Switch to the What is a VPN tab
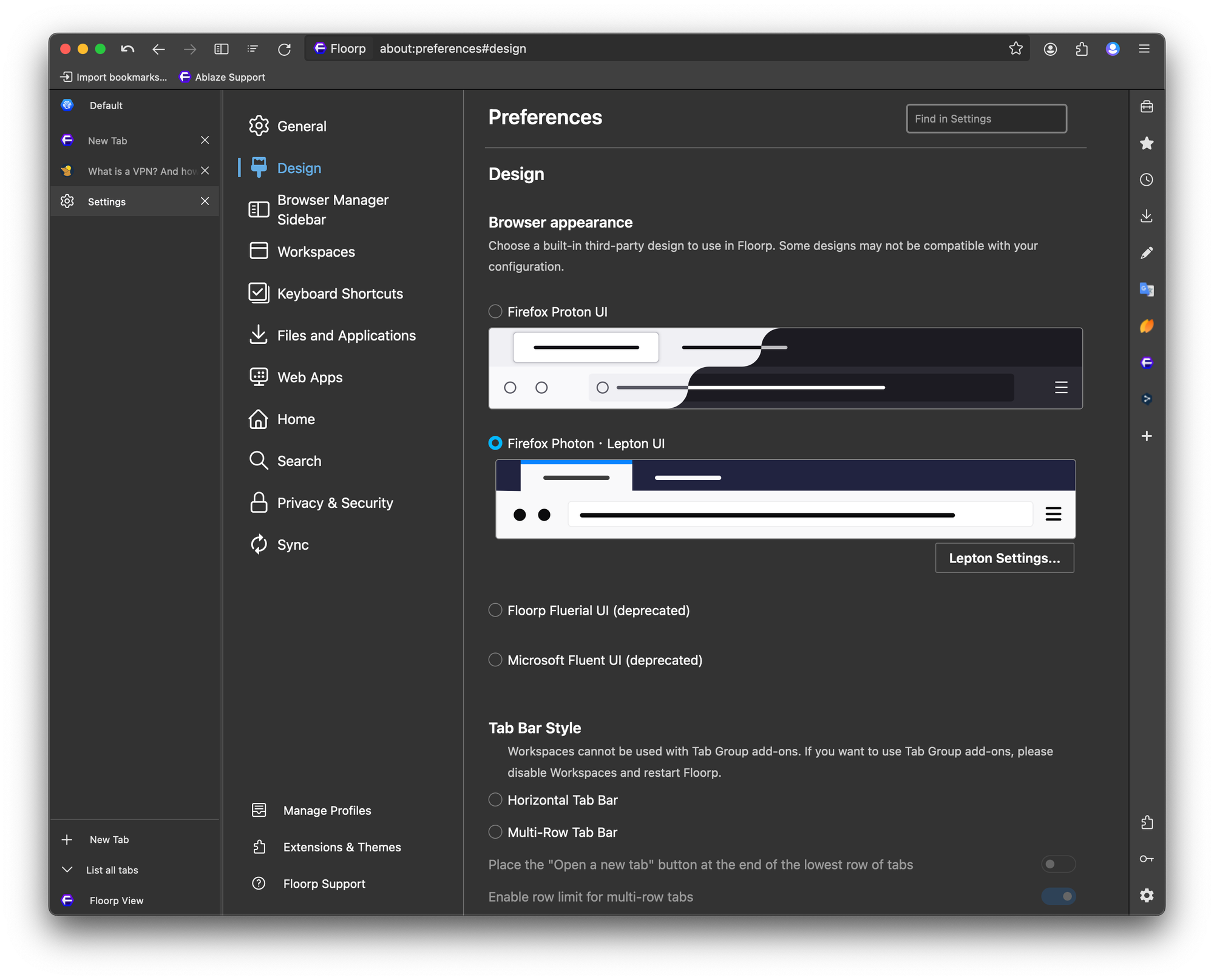The image size is (1214, 980). [134, 171]
